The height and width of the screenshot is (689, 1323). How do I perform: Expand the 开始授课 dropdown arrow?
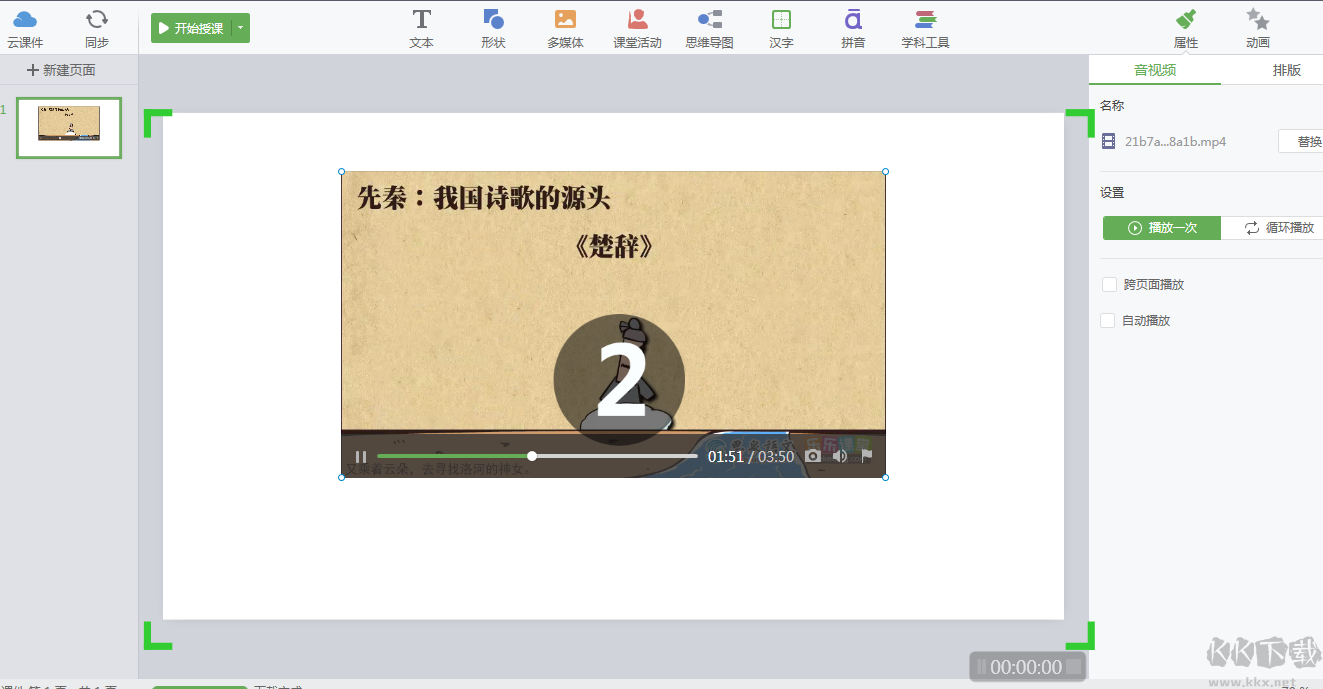click(241, 29)
